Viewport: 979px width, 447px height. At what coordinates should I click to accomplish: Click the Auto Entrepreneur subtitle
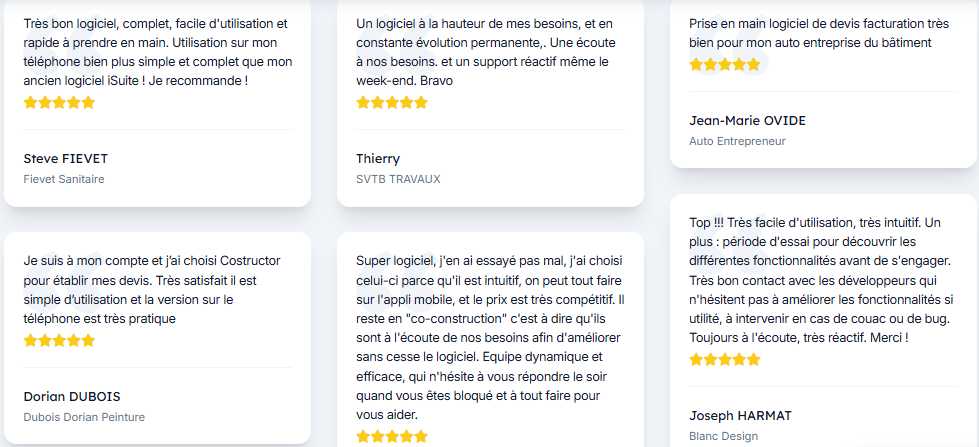737,141
